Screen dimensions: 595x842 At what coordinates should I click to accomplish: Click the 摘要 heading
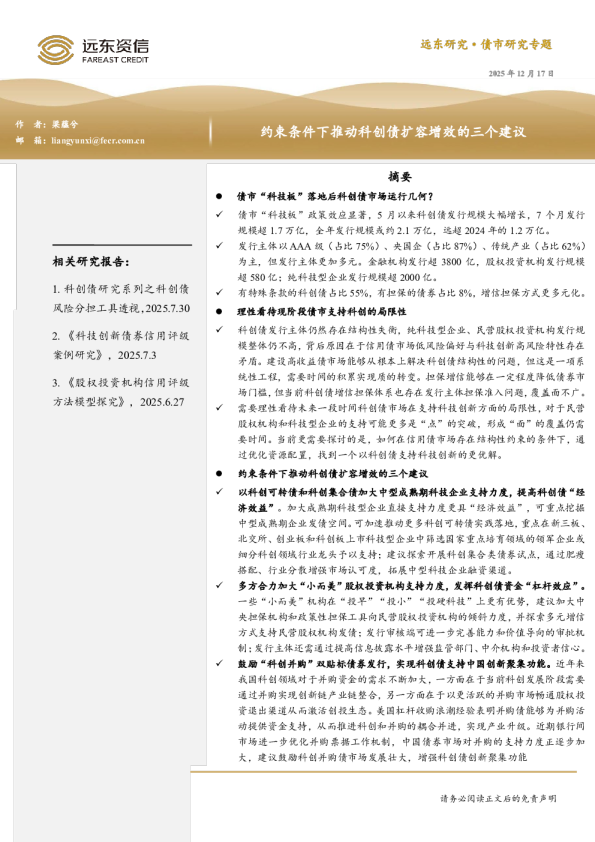(x=400, y=177)
